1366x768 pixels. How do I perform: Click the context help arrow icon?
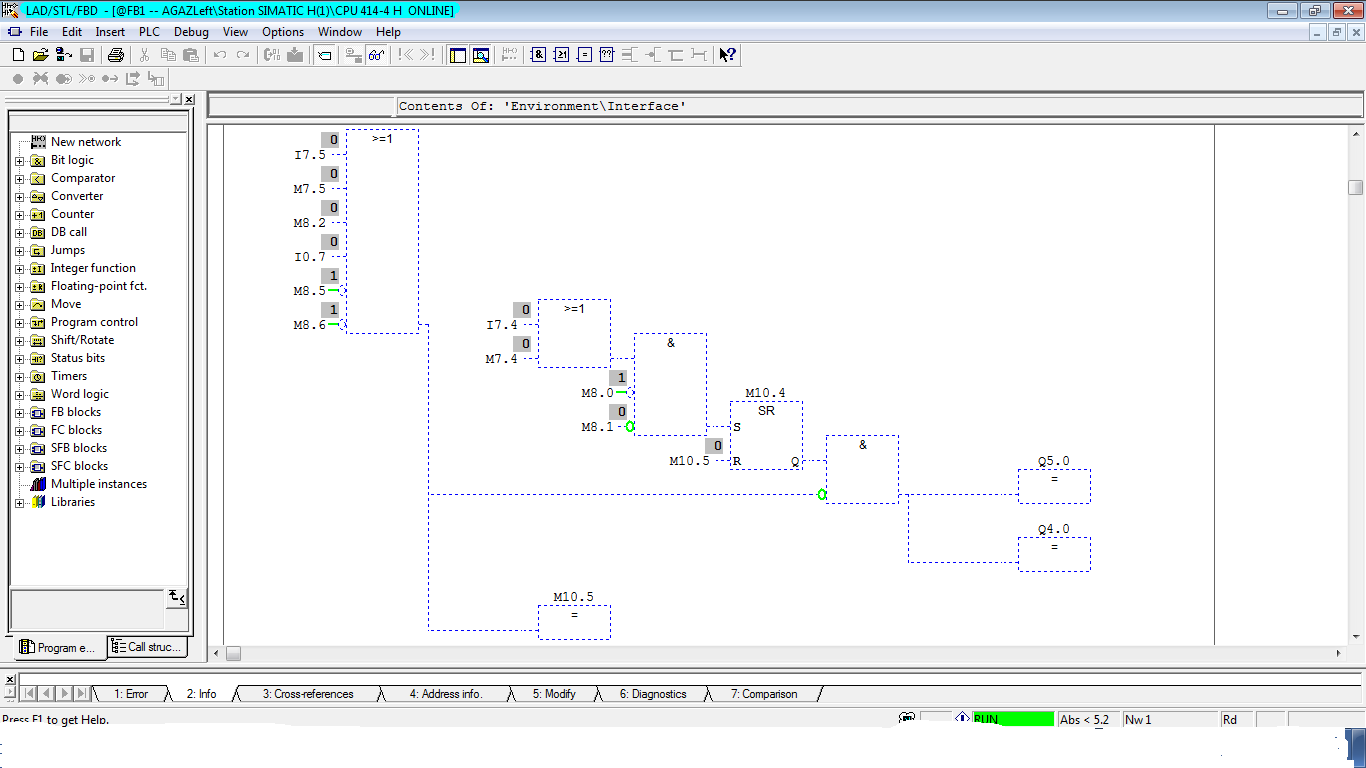click(x=728, y=55)
